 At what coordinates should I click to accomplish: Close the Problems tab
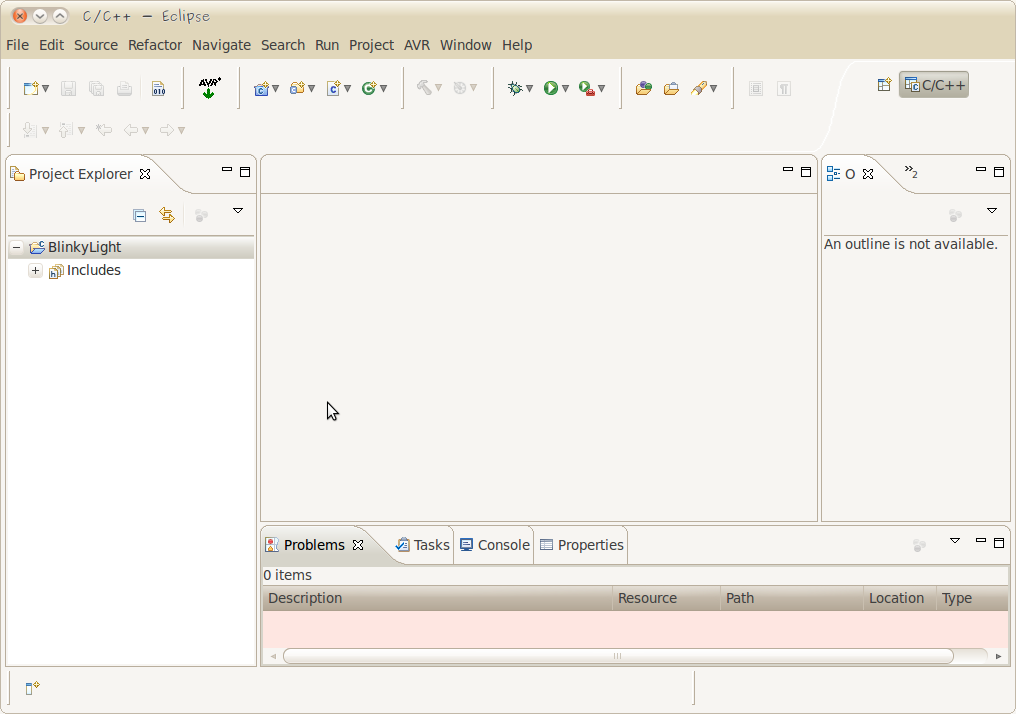(358, 545)
